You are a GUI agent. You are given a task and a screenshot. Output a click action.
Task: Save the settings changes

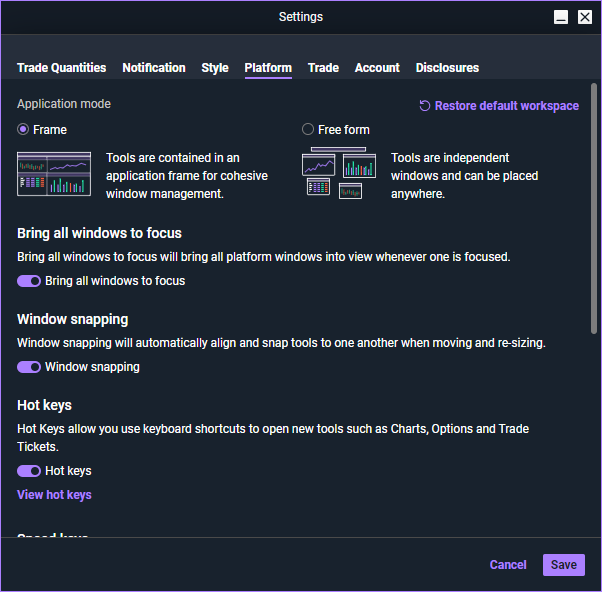click(x=564, y=565)
